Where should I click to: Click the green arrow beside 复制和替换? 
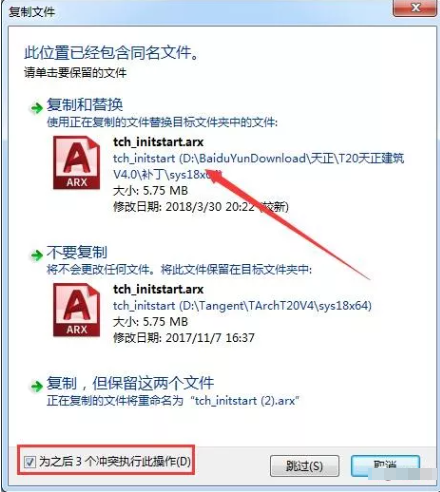point(37,108)
